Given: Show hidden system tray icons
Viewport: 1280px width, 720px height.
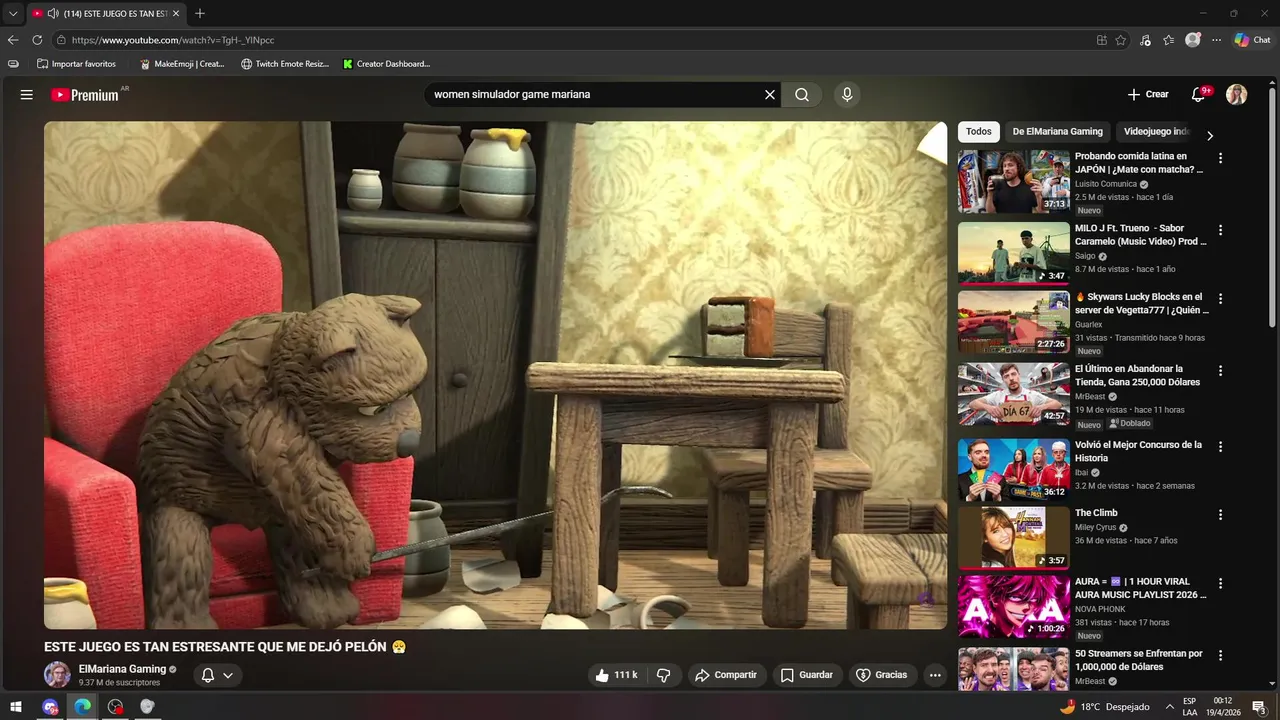Looking at the screenshot, I should tap(1169, 707).
